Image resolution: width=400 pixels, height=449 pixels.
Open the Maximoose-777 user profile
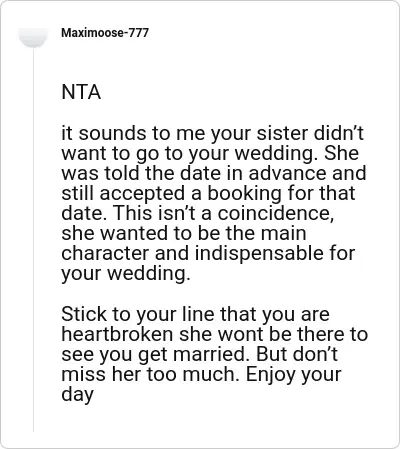tap(105, 33)
